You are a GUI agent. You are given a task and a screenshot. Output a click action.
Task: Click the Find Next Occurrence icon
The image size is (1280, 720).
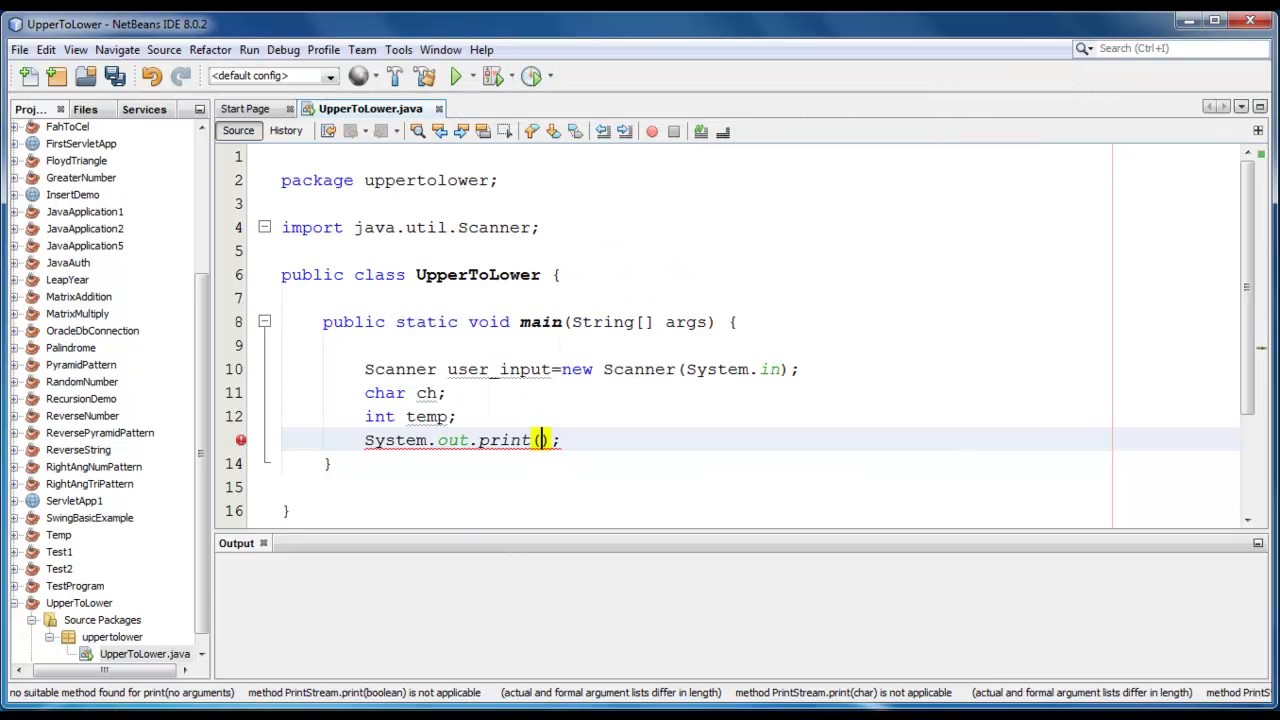(461, 131)
